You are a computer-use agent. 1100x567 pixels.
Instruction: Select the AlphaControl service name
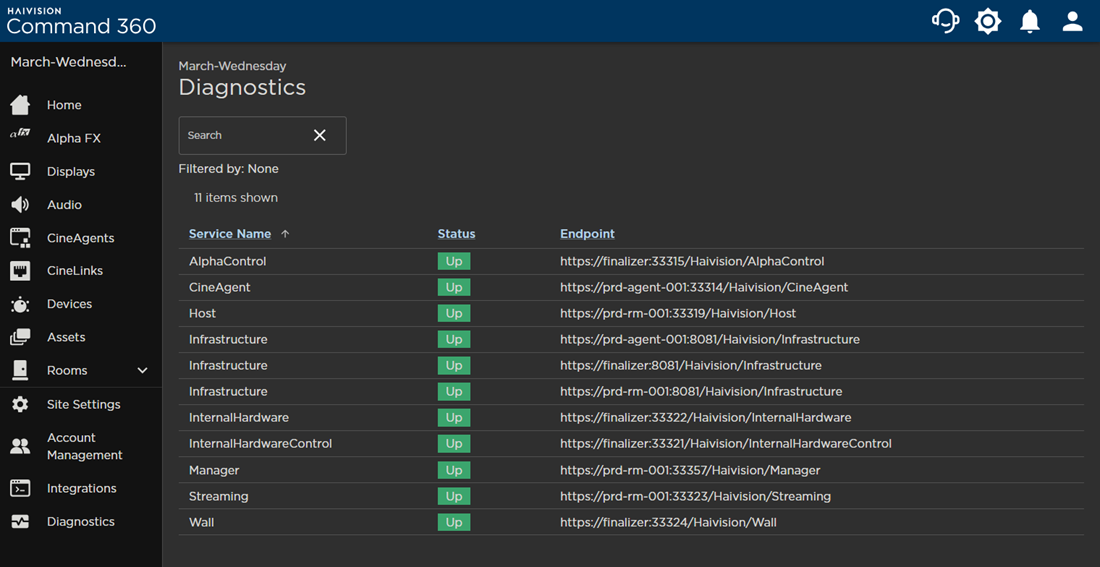coord(228,261)
